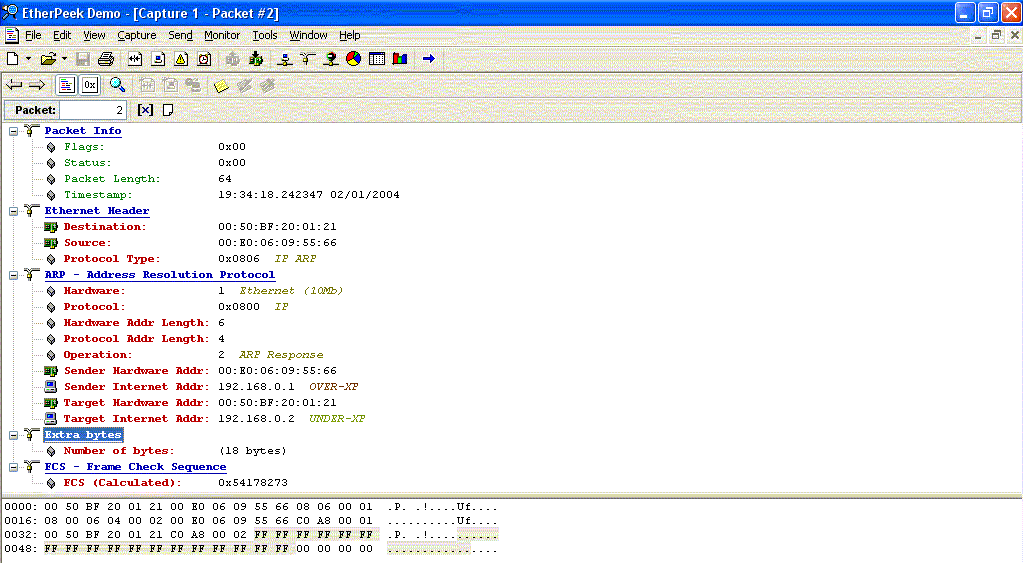Click the magnifying glass icon
This screenshot has width=1023, height=563.
(x=117, y=85)
